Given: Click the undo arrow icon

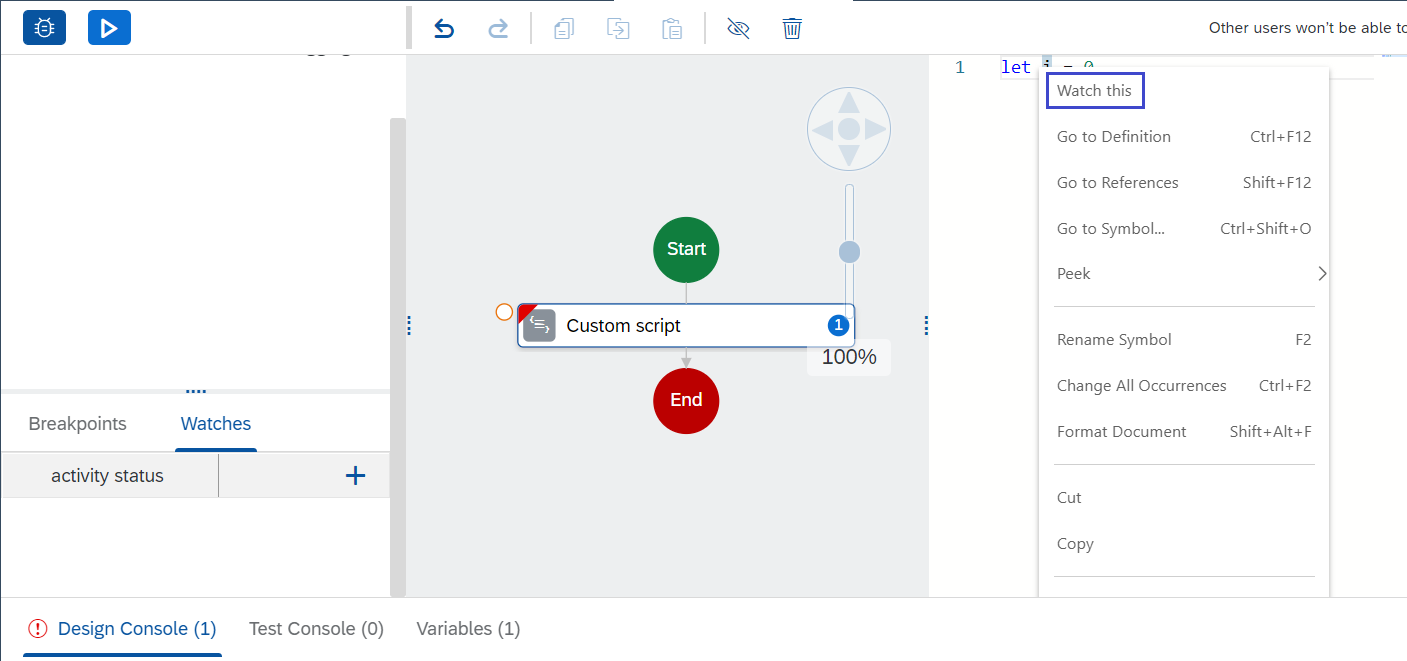Looking at the screenshot, I should pyautogui.click(x=444, y=28).
